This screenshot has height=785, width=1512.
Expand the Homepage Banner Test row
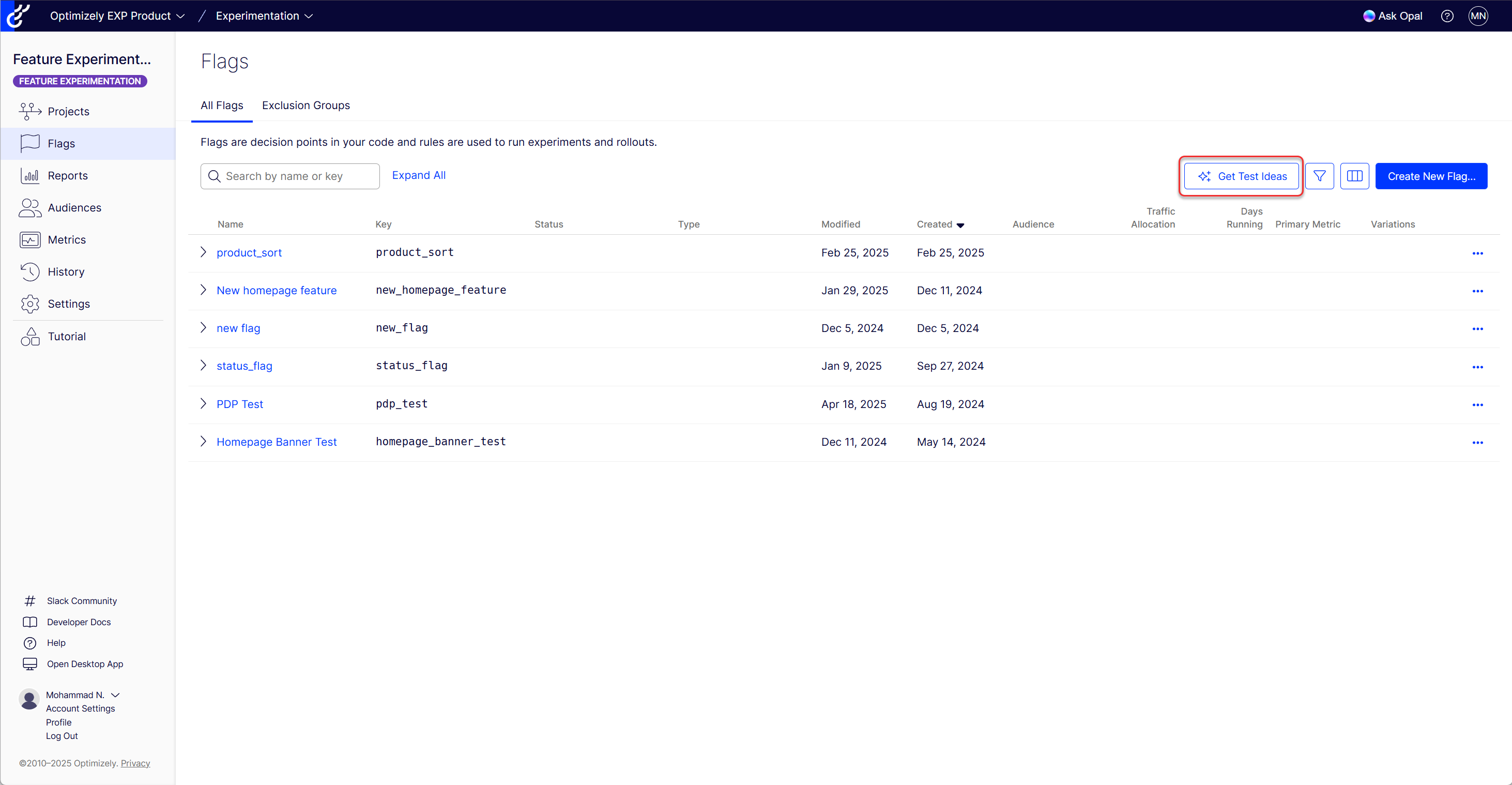pos(203,441)
